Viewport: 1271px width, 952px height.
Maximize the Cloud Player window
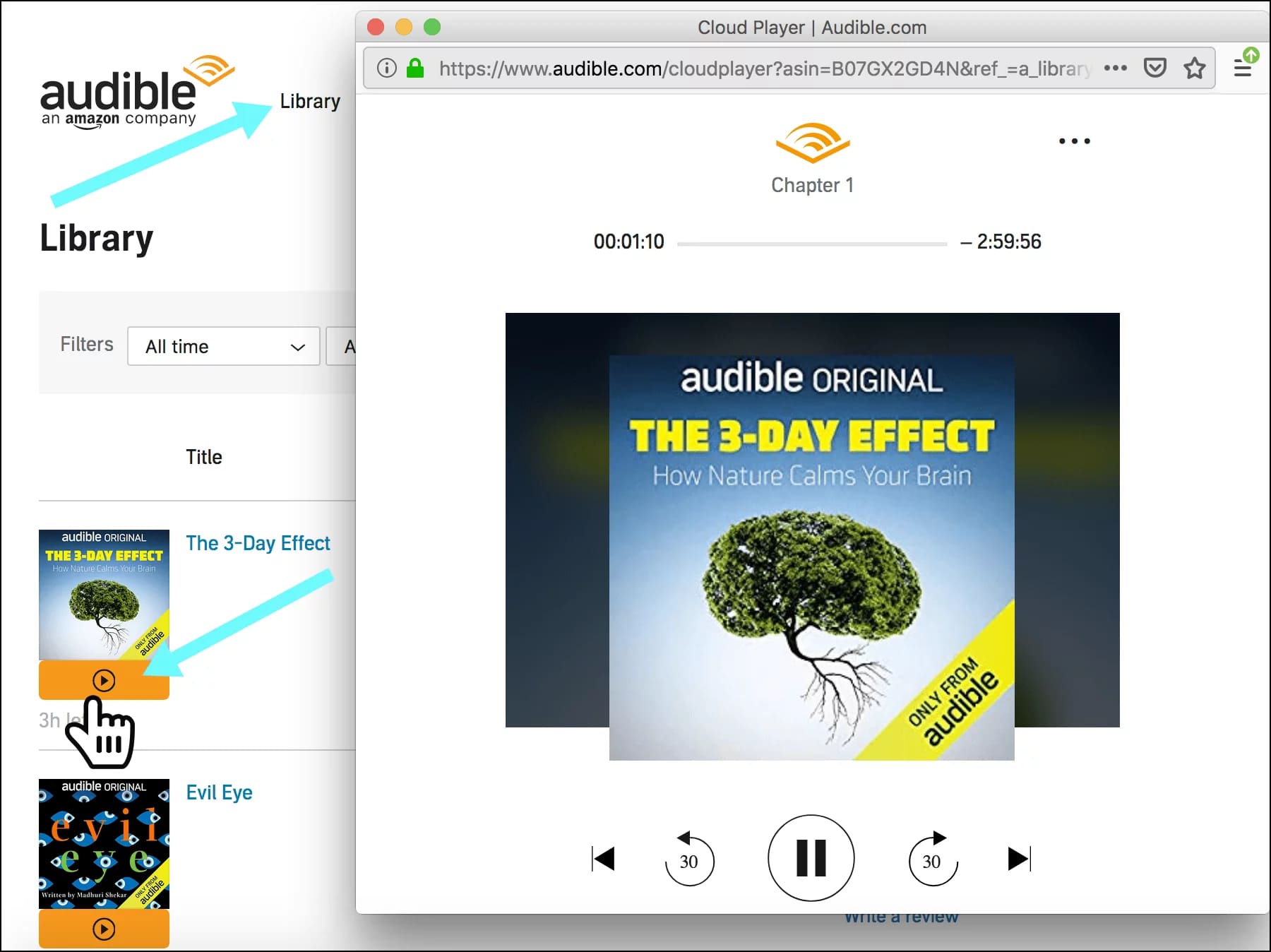click(x=432, y=27)
